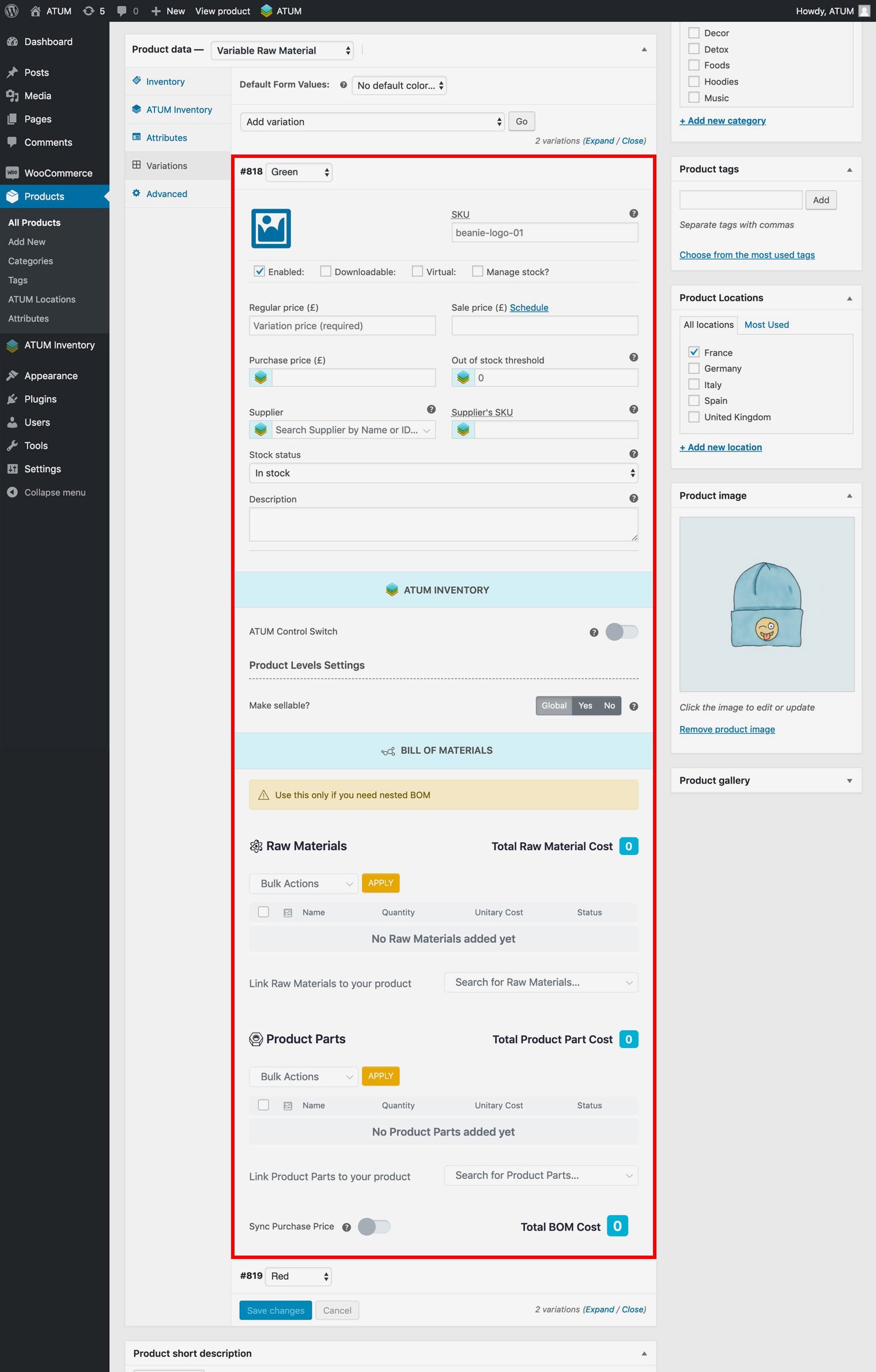876x1372 pixels.
Task: Switch to Most Used locations tab
Action: pyautogui.click(x=766, y=325)
